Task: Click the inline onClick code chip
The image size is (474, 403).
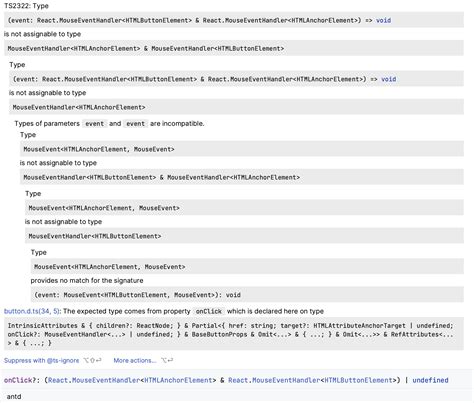Action: (x=209, y=311)
